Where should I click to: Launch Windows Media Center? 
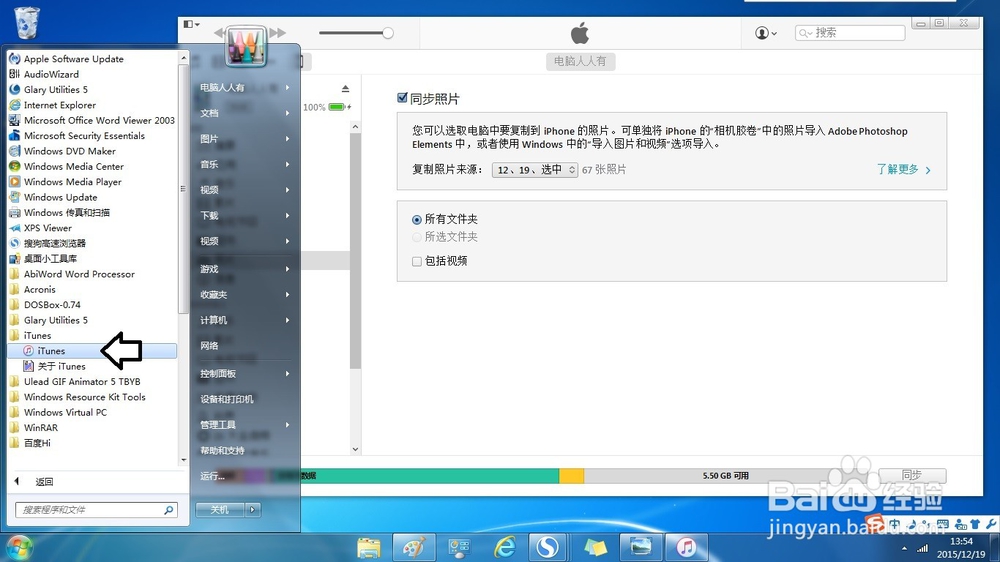point(66,166)
